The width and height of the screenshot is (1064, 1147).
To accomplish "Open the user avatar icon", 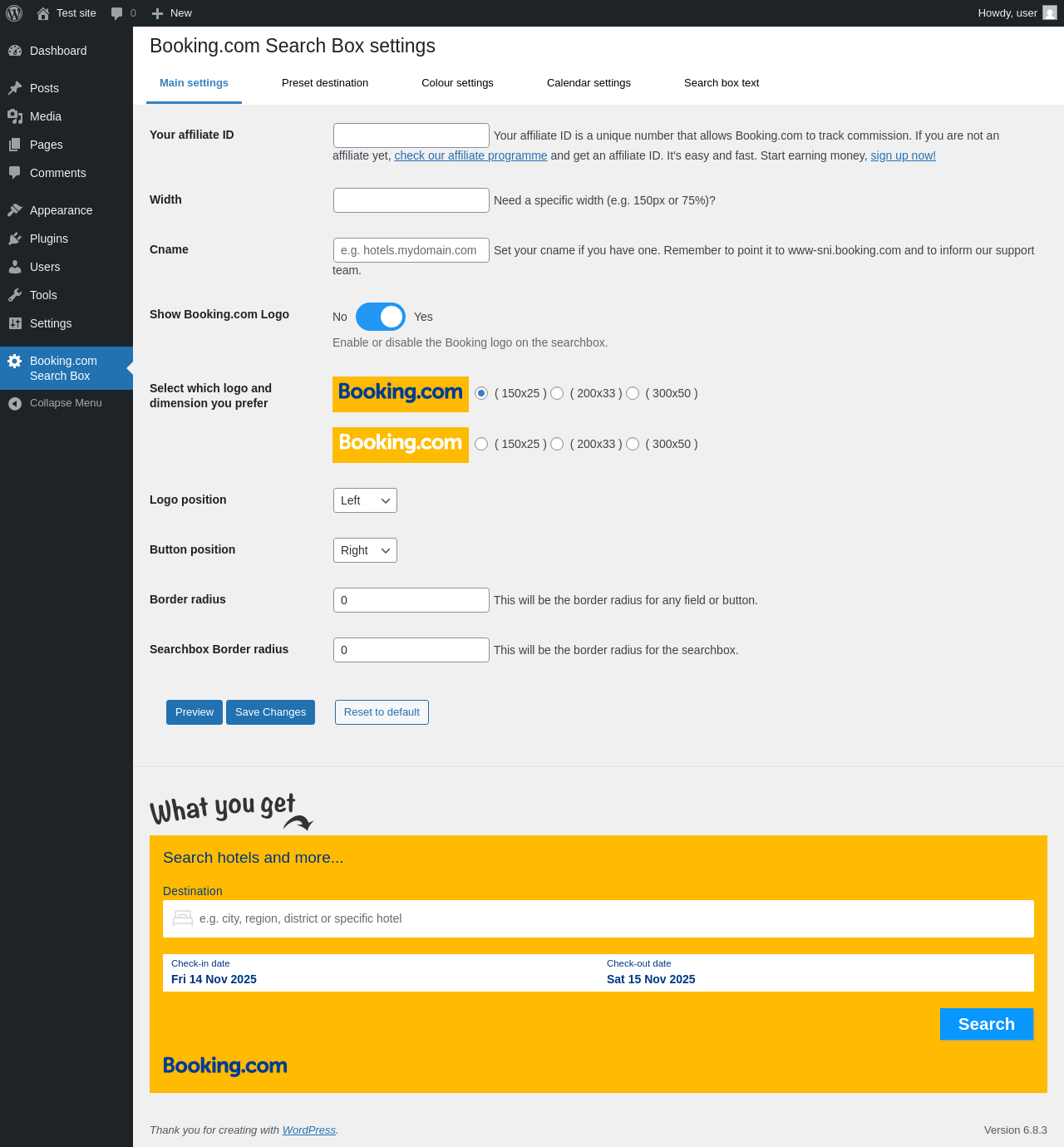I will pos(1050,12).
